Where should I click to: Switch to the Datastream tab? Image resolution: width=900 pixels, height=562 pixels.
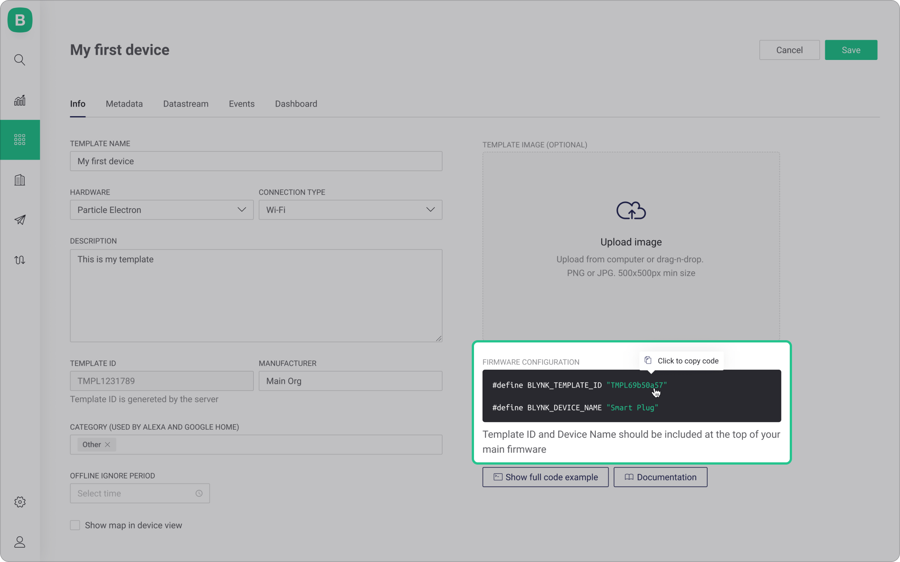tap(186, 104)
